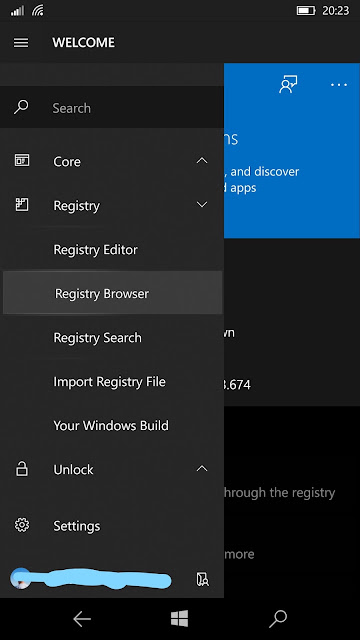
Task: Click the account avatar picture
Action: 20,579
